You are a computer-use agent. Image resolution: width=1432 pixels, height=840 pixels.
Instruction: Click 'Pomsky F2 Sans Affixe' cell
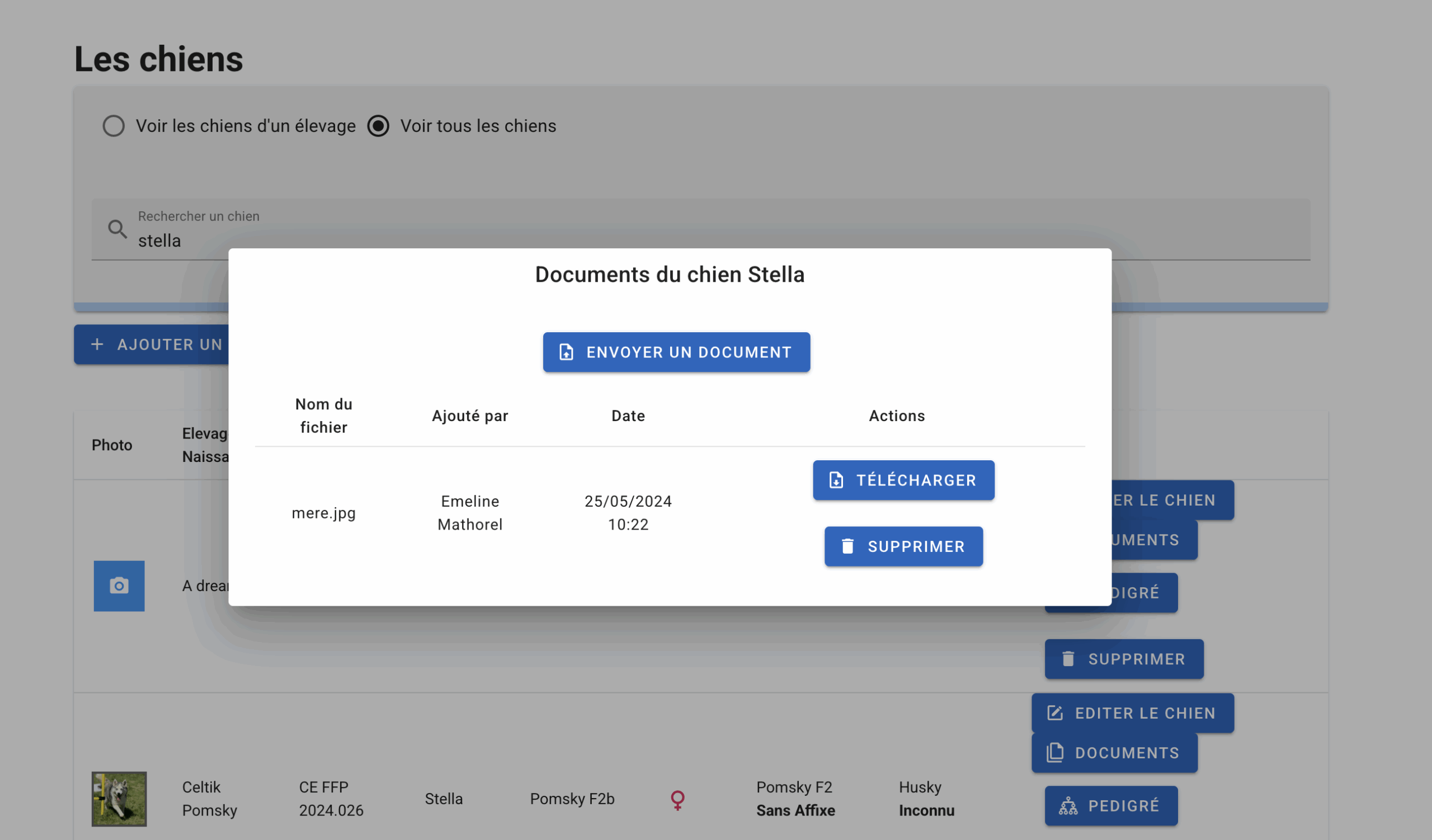pyautogui.click(x=795, y=799)
